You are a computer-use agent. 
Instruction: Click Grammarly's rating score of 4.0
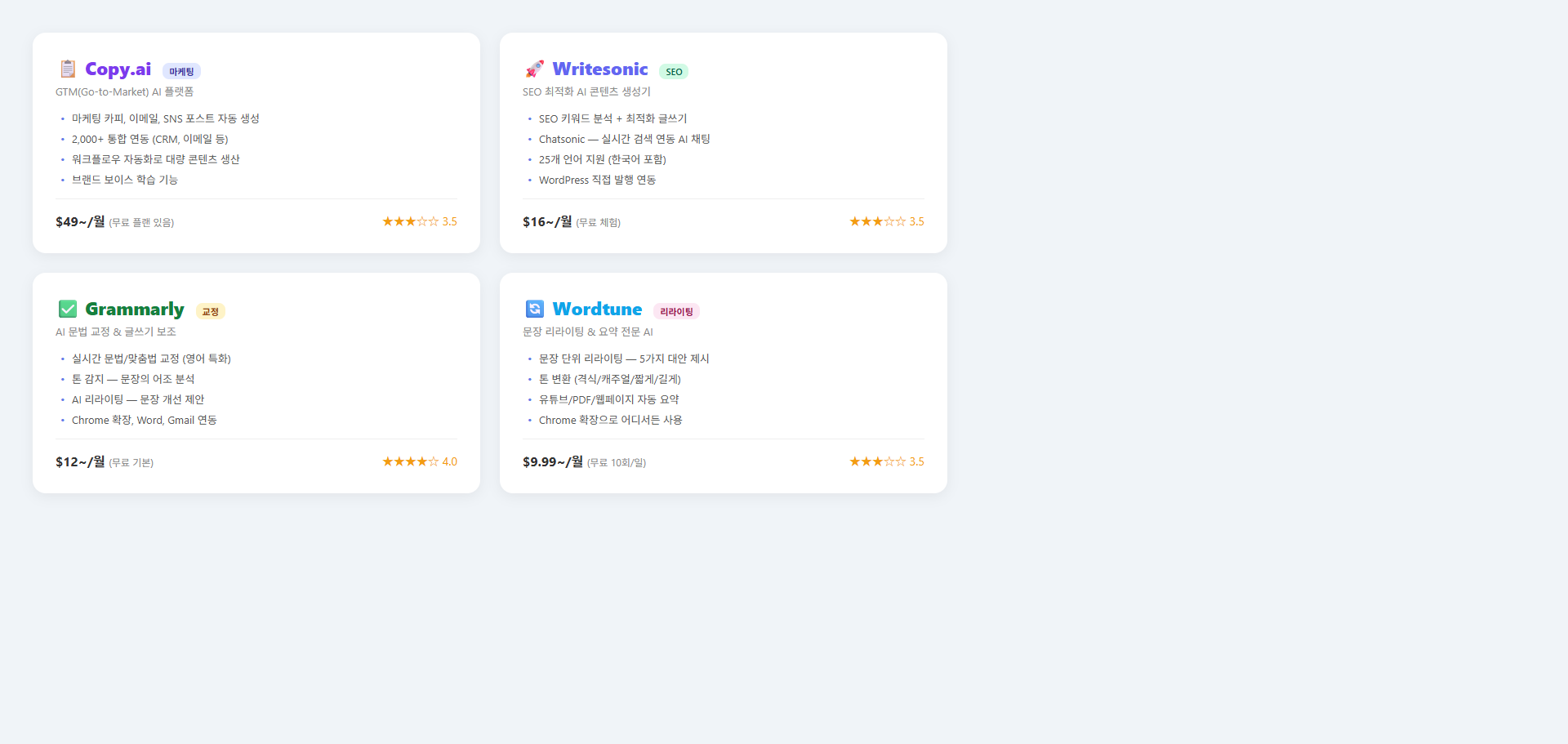click(x=449, y=461)
